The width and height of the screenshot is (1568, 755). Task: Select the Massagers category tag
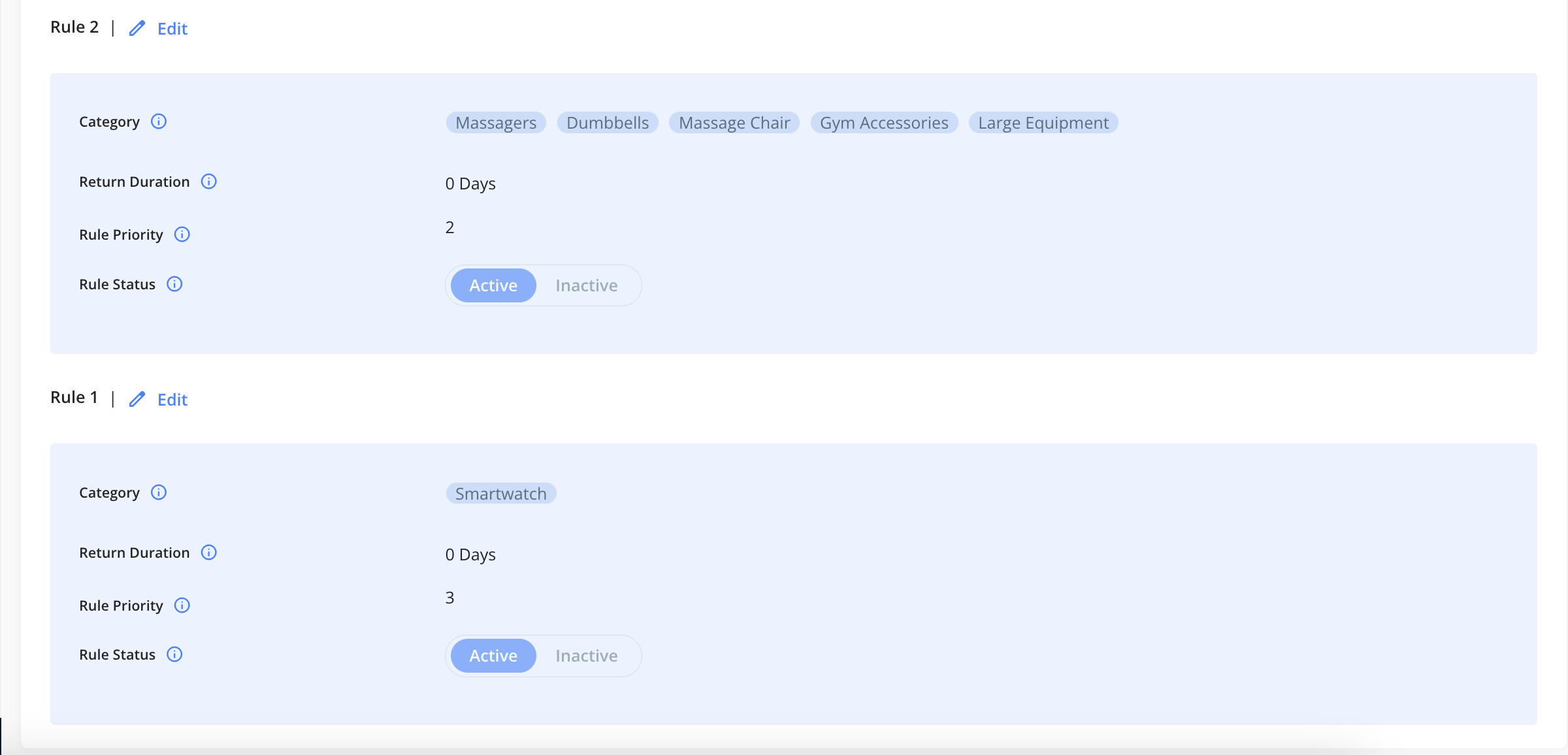496,123
